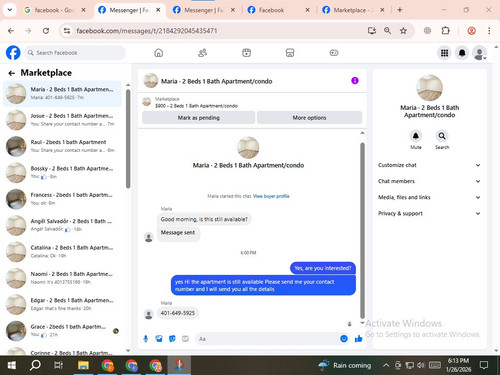Open Rain coming weather widget
This screenshot has height=375, width=500.
(x=344, y=365)
